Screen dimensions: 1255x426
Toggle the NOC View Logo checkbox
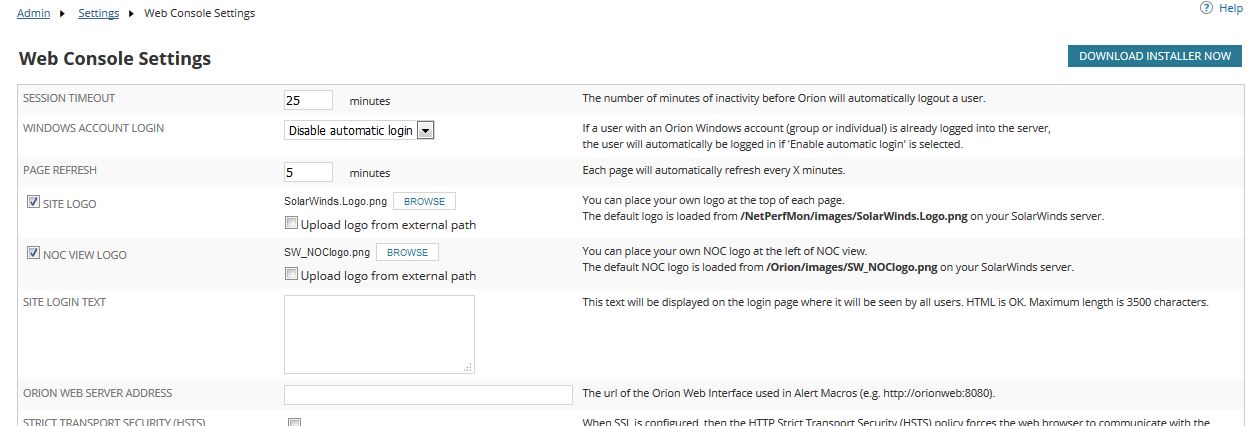click(x=33, y=252)
